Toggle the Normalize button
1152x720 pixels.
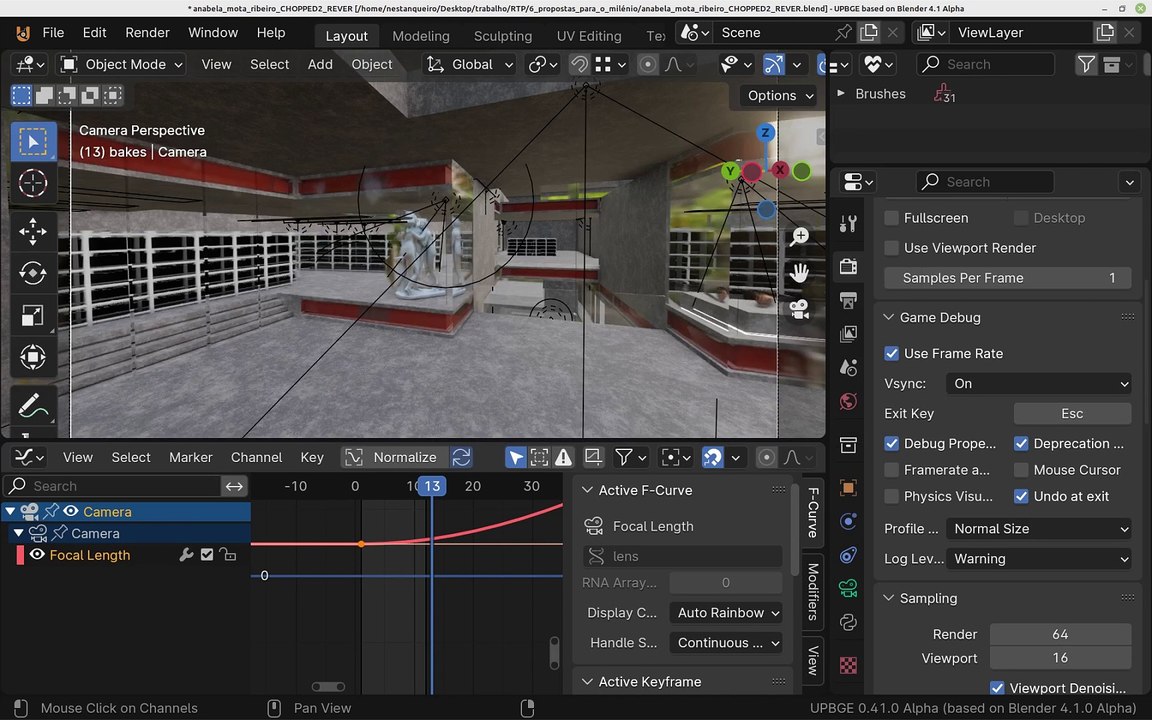pyautogui.click(x=395, y=457)
